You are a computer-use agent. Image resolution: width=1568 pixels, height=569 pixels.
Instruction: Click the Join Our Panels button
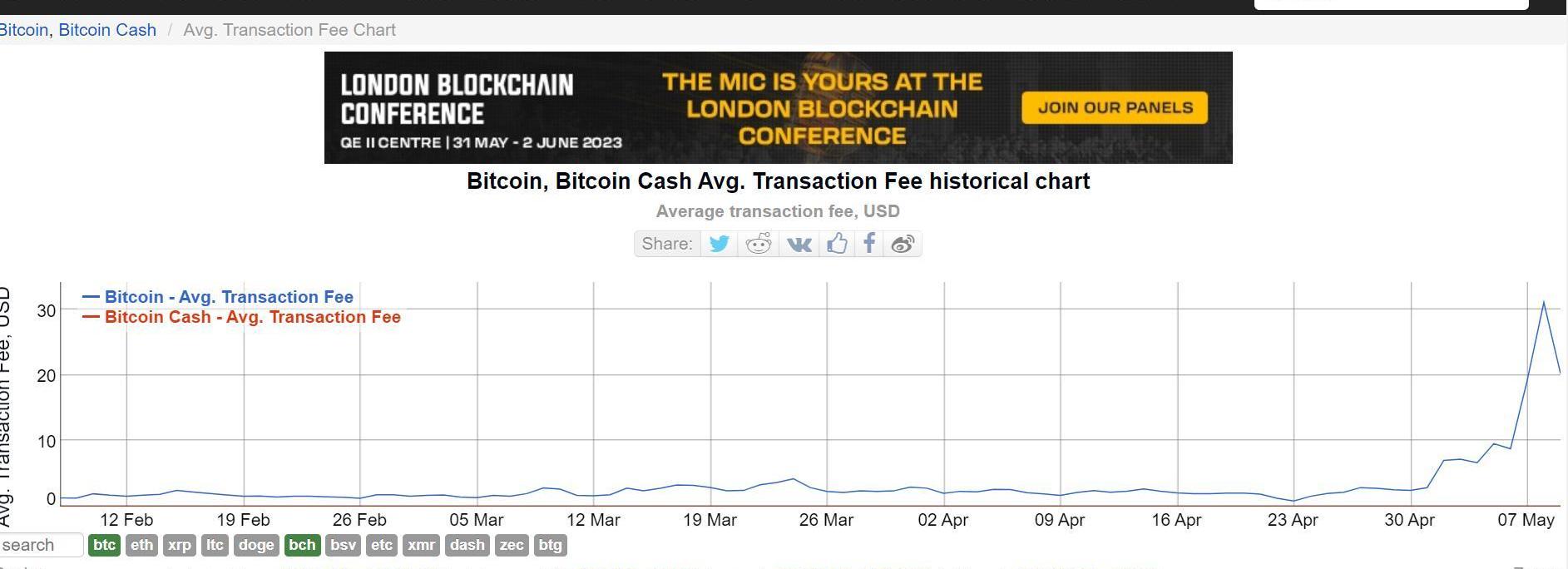click(1115, 107)
